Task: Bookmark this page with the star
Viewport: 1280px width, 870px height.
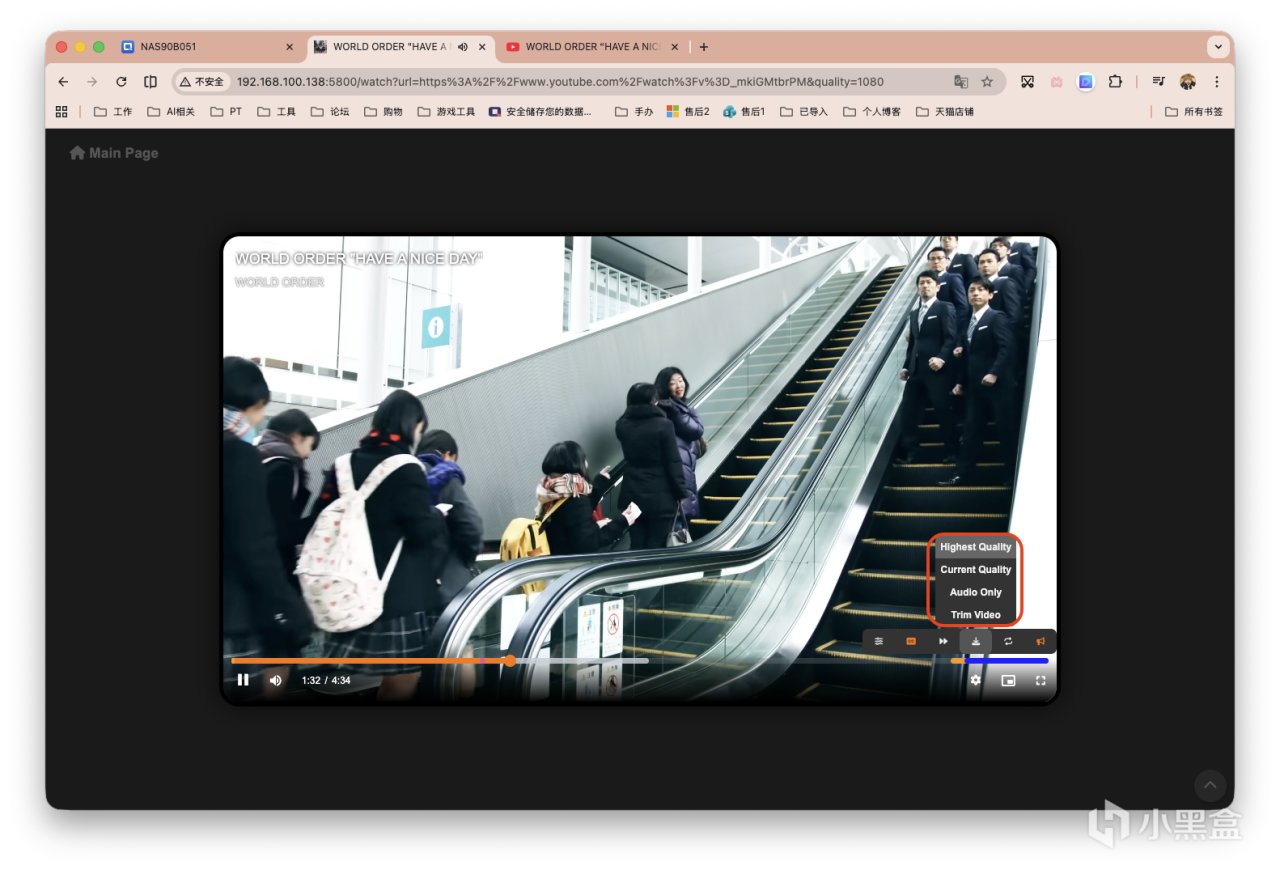Action: [x=987, y=82]
